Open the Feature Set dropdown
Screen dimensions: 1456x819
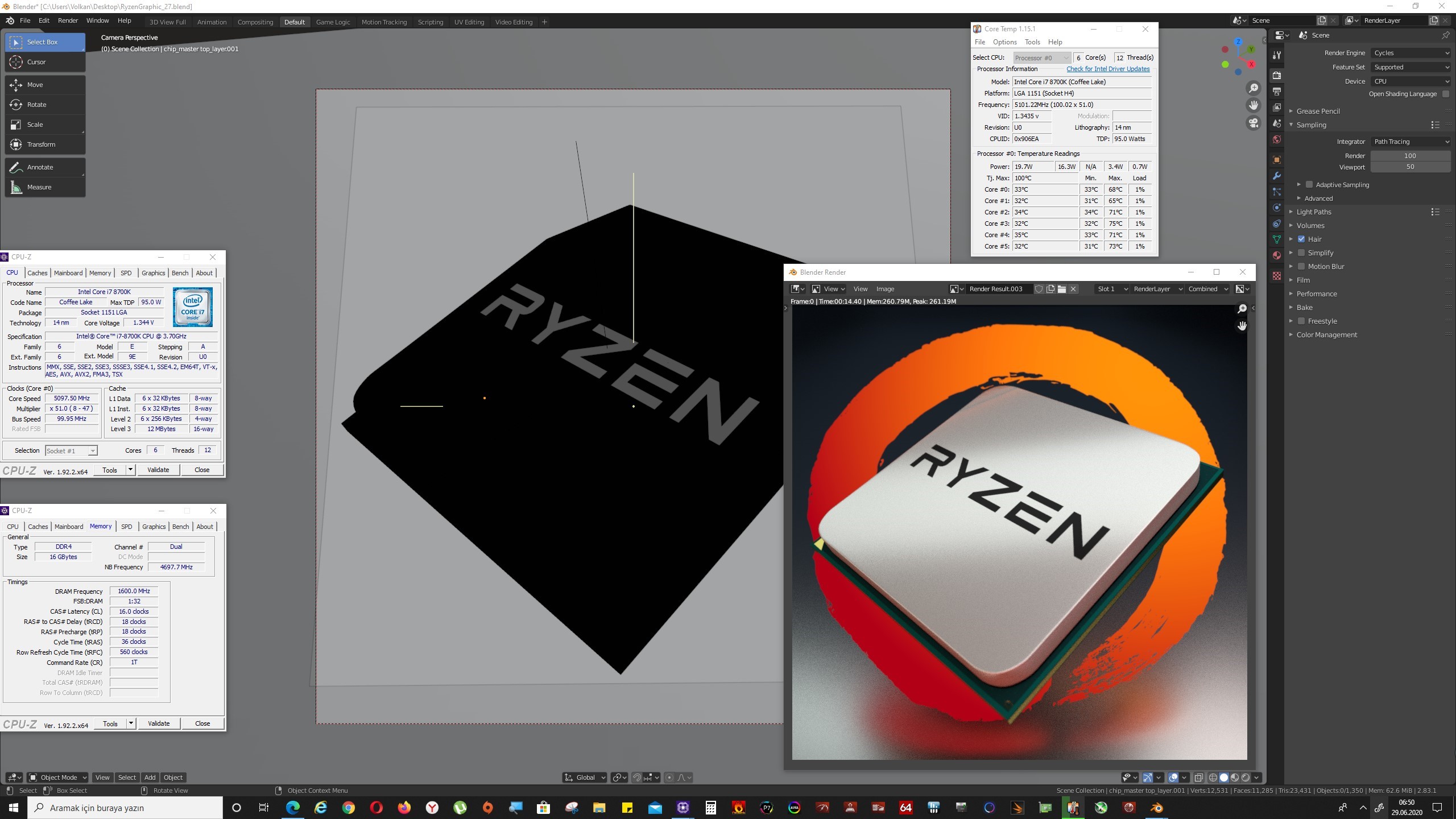[1411, 67]
